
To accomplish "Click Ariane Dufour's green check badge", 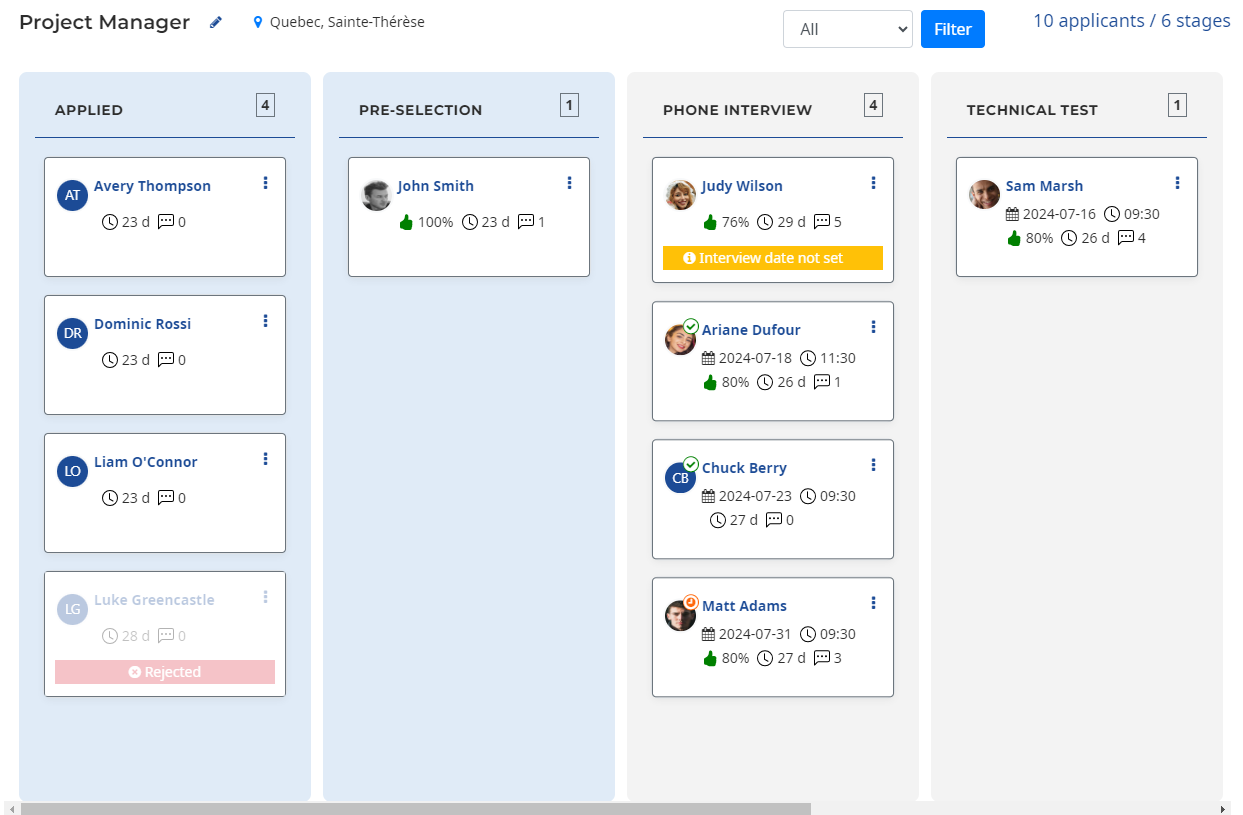I will (x=690, y=326).
